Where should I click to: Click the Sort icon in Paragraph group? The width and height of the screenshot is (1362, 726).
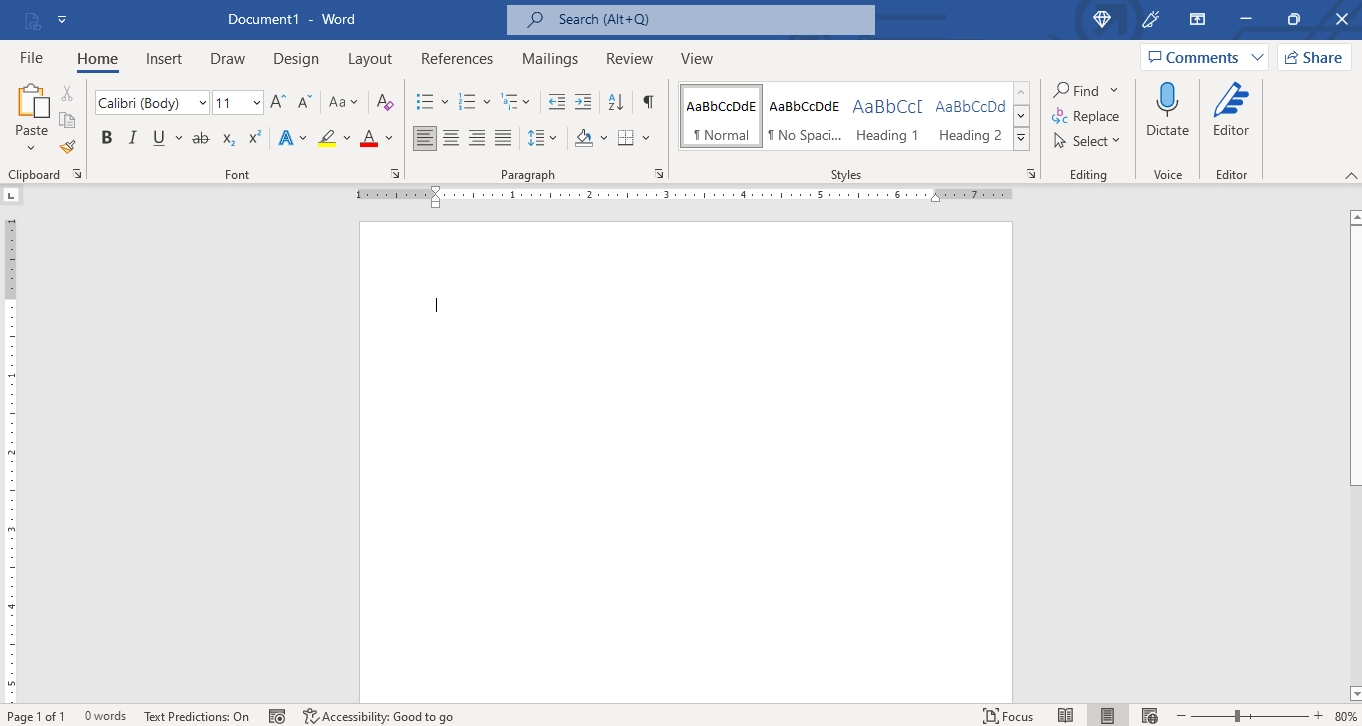pos(614,101)
